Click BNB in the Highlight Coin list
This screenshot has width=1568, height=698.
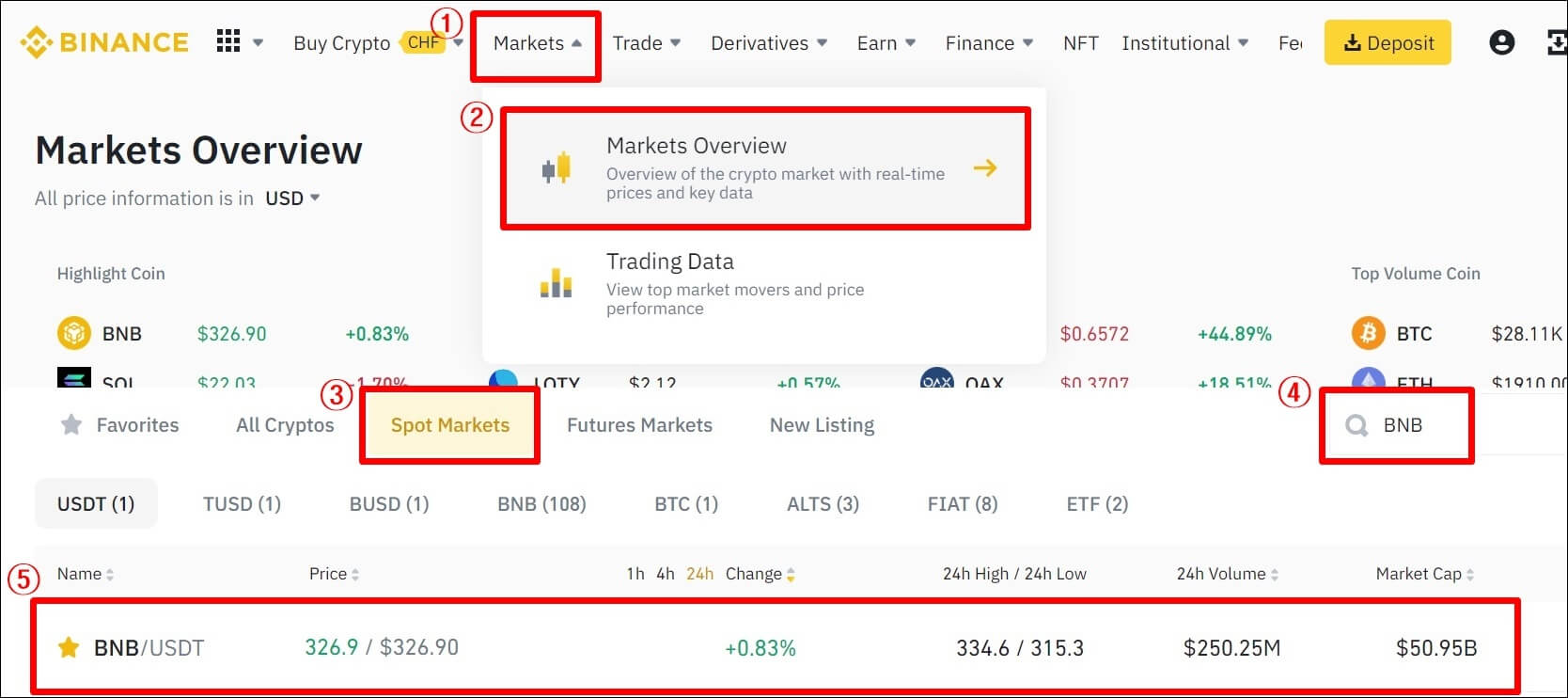tap(122, 334)
